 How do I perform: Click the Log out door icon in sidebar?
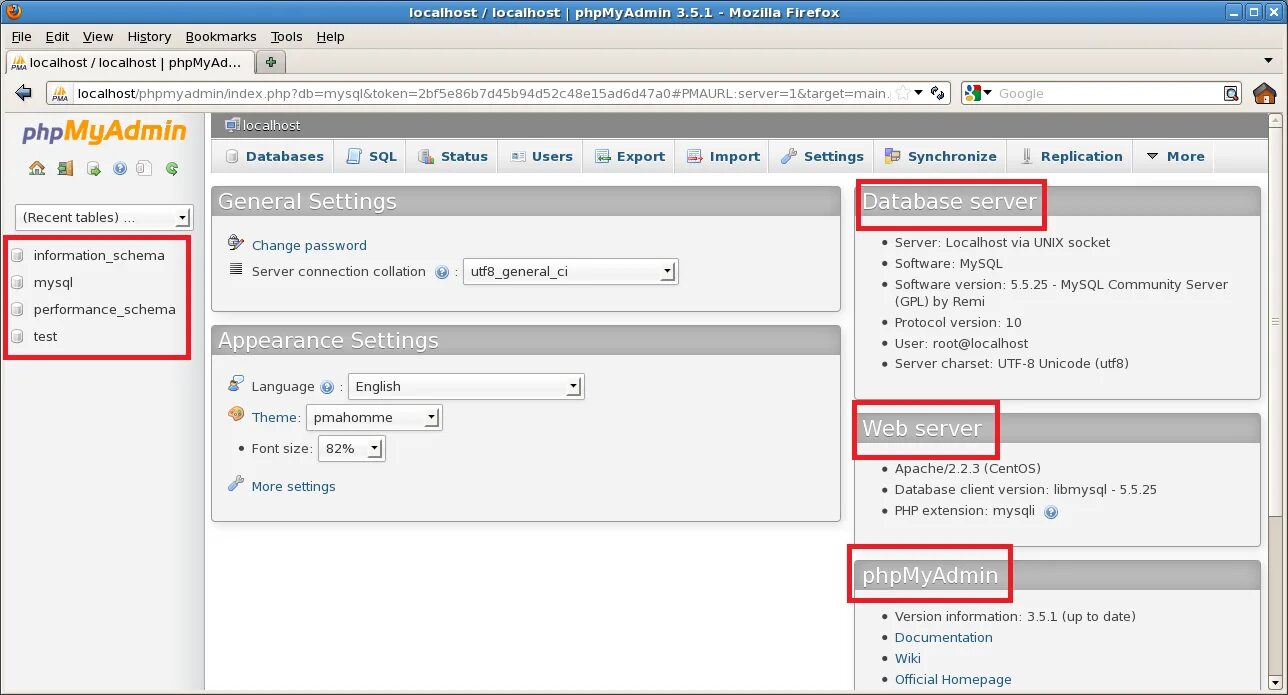65,168
